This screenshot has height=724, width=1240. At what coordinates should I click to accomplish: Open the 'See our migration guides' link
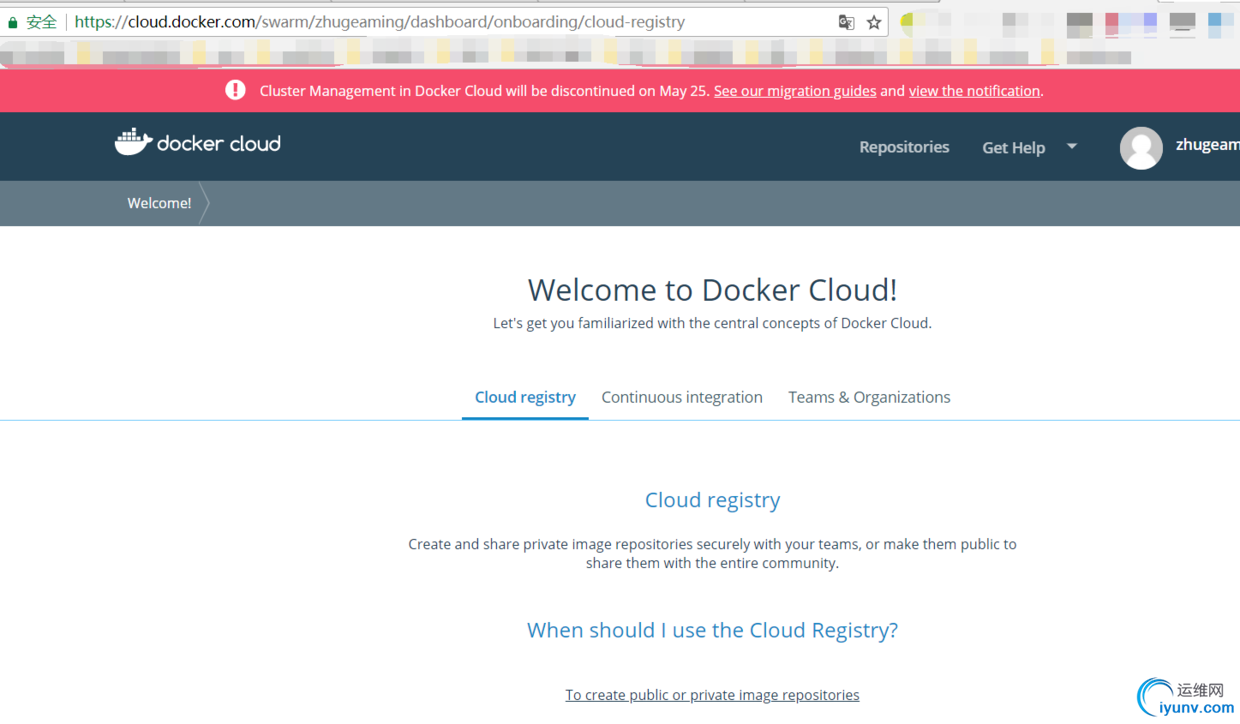point(795,91)
